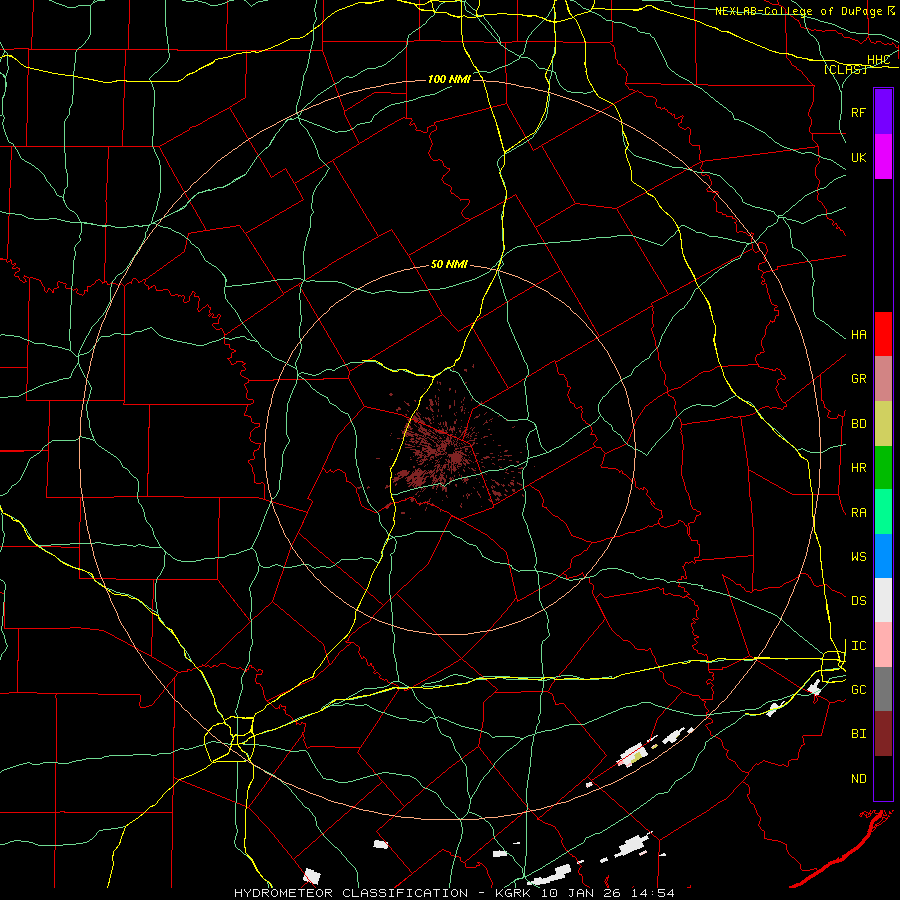This screenshot has width=900, height=900.
Task: Click the BI dark red legend swatch
Action: 883,734
